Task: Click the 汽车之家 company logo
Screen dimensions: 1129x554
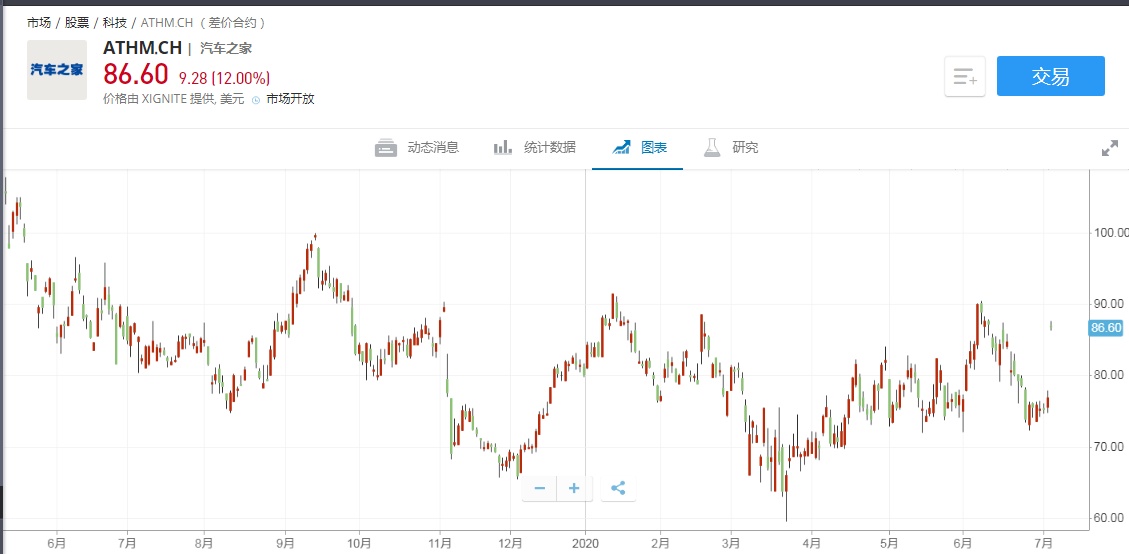Action: (x=56, y=70)
